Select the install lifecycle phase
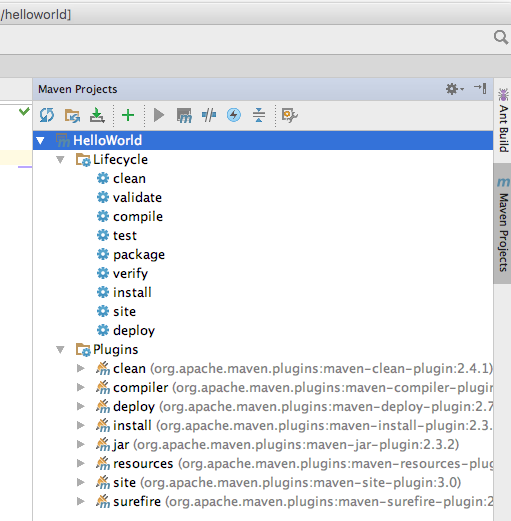Image resolution: width=511 pixels, height=521 pixels. [132, 293]
